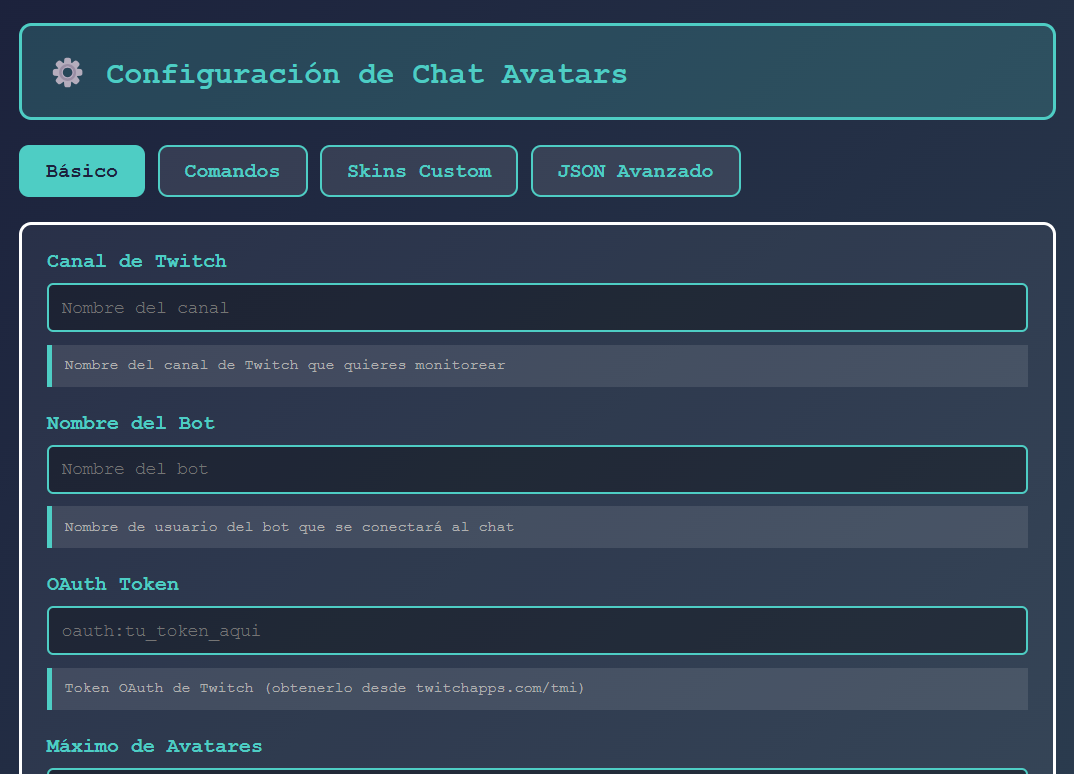Click the Nombre del Bot label
The image size is (1074, 774).
click(131, 423)
